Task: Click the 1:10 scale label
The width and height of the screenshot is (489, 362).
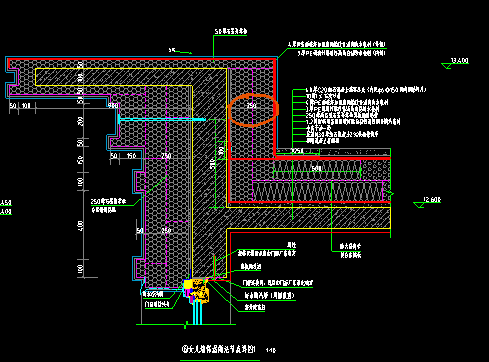Action: click(271, 350)
